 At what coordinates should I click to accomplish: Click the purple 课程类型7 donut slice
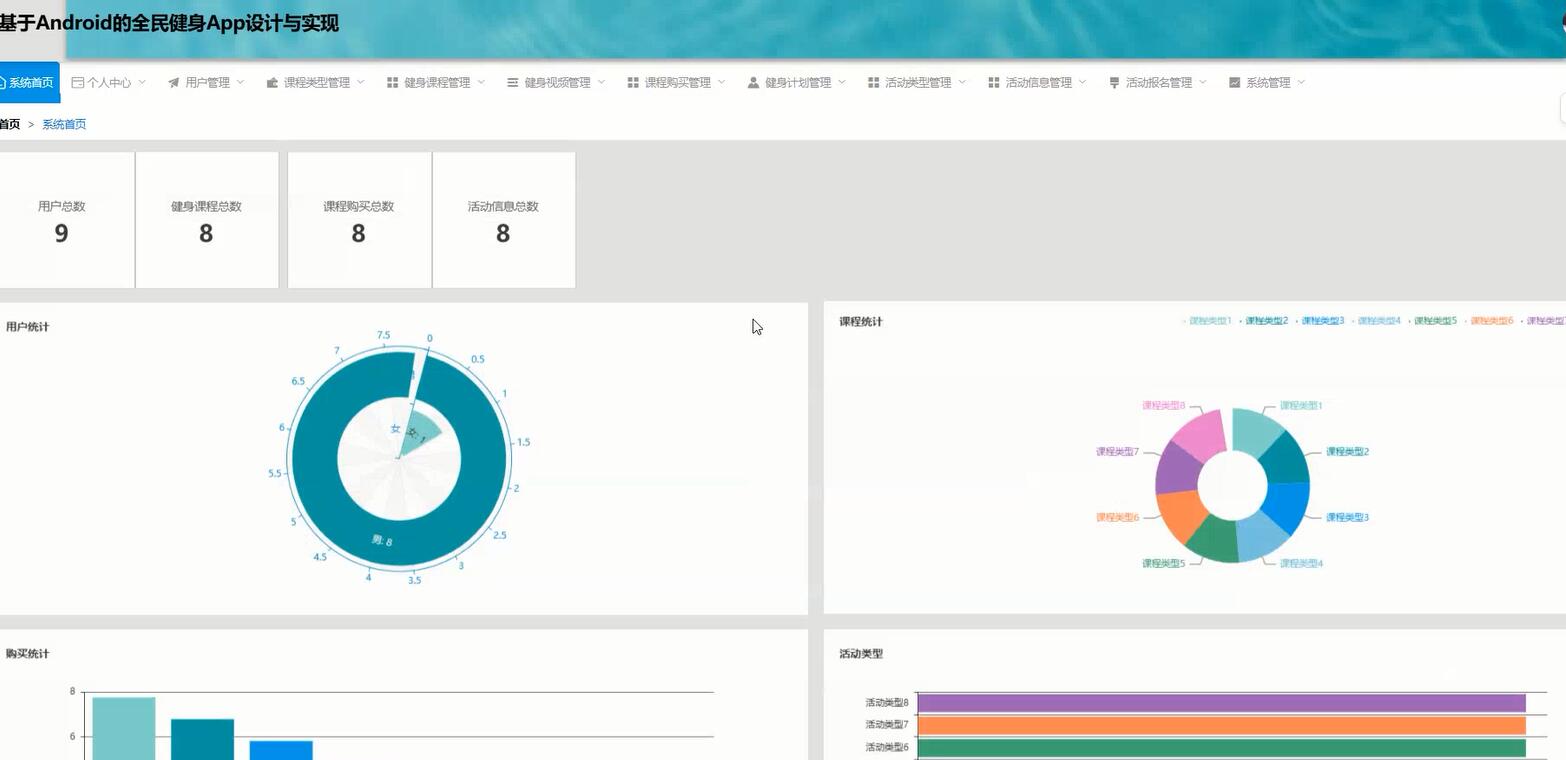pyautogui.click(x=1176, y=468)
